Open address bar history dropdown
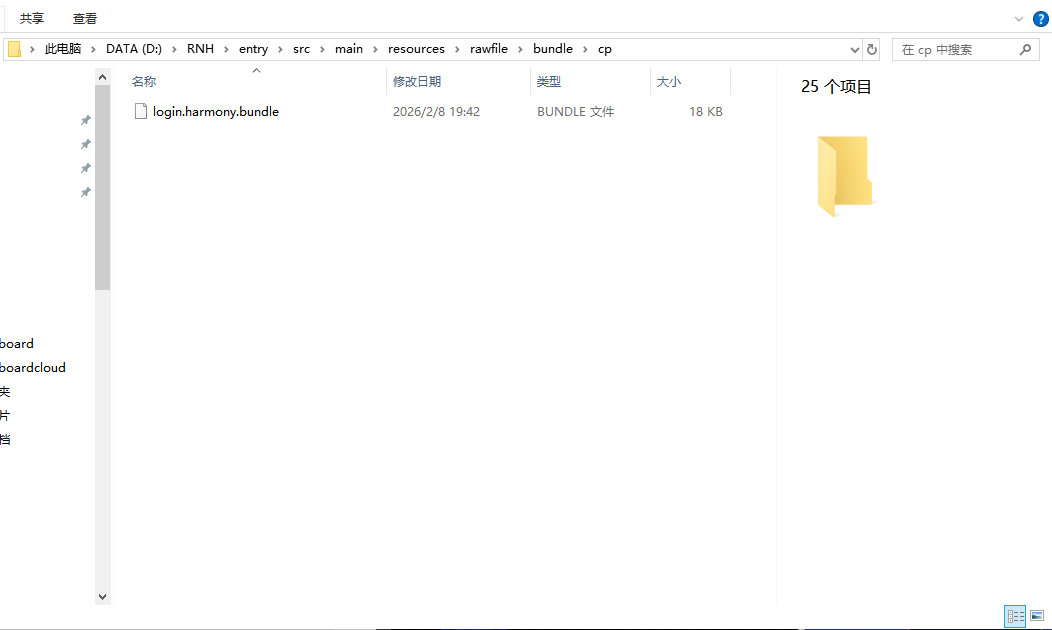 tap(854, 50)
